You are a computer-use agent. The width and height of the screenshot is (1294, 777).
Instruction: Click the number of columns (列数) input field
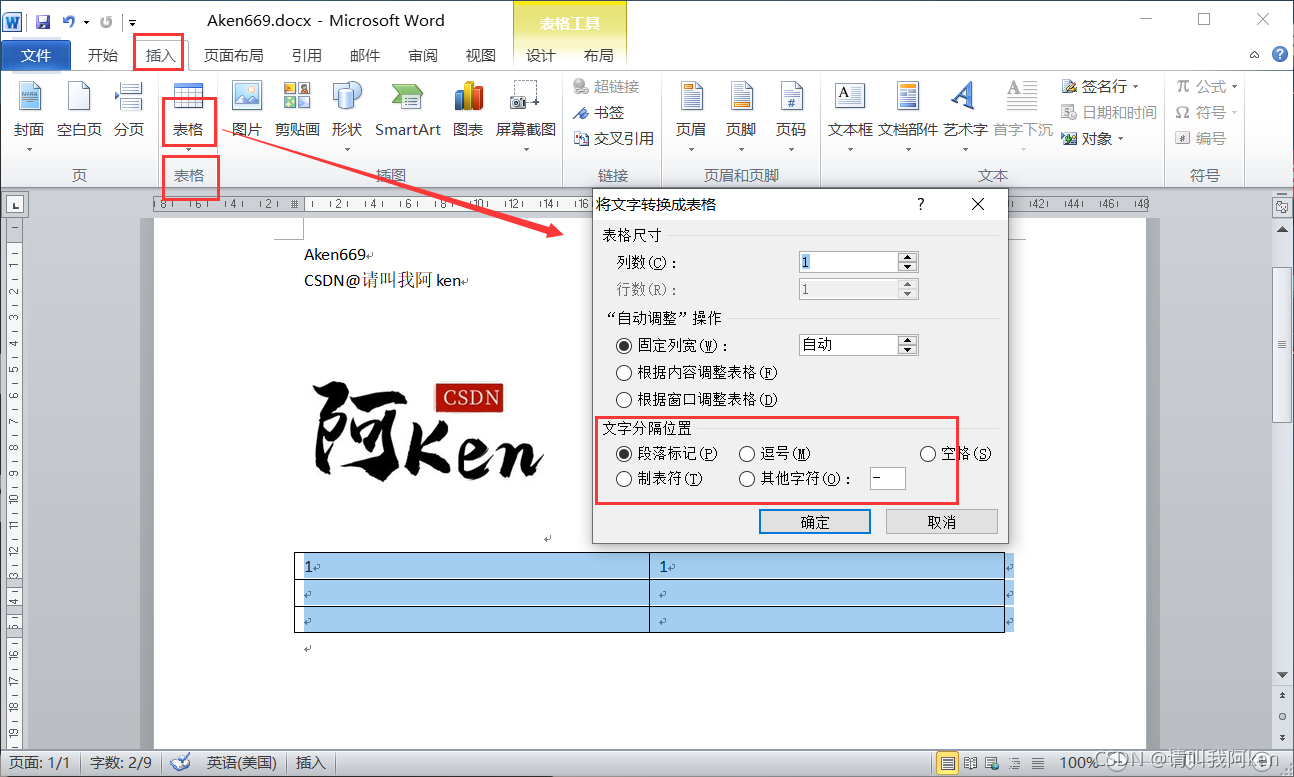coord(849,262)
